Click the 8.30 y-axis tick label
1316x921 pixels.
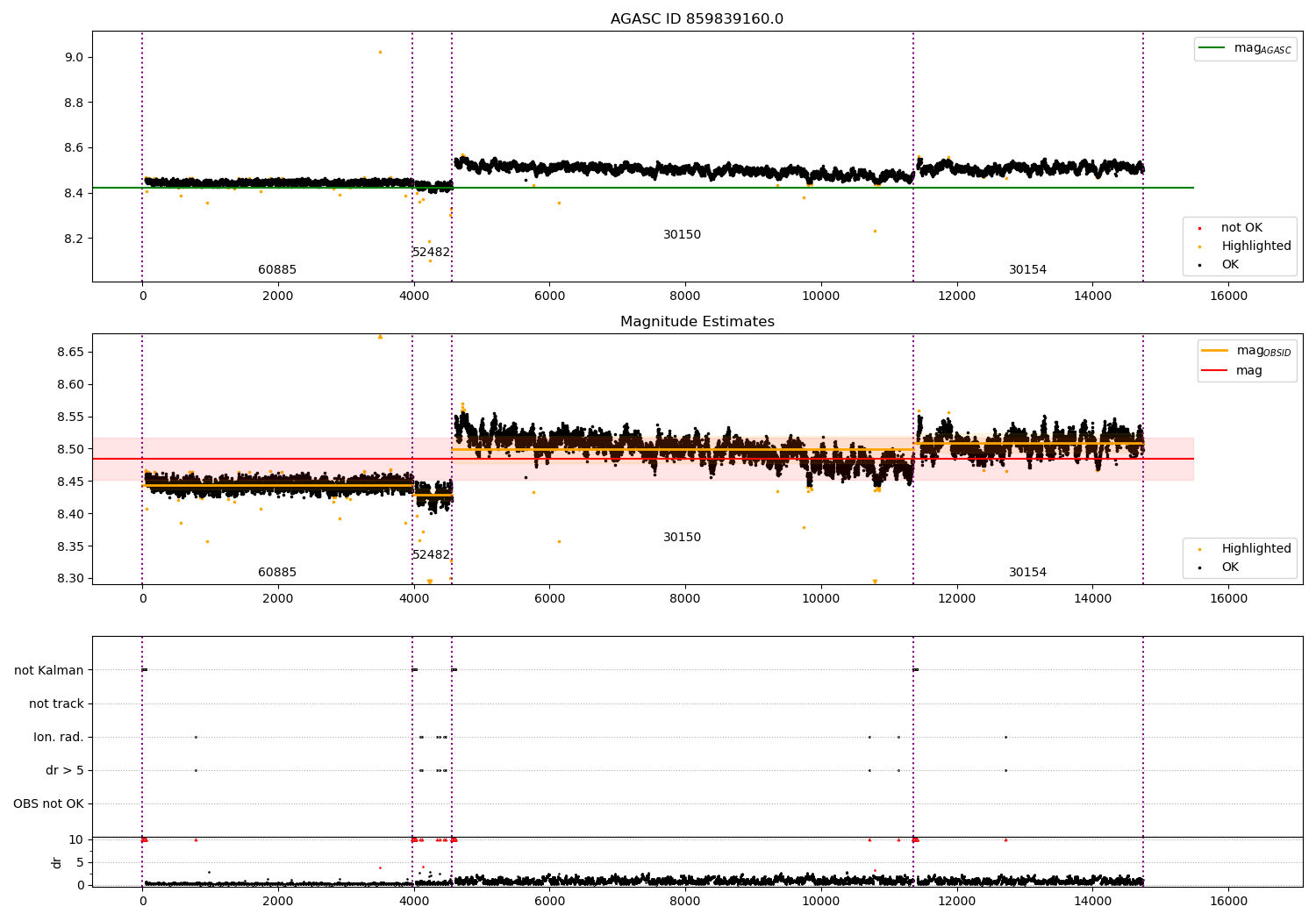click(71, 579)
